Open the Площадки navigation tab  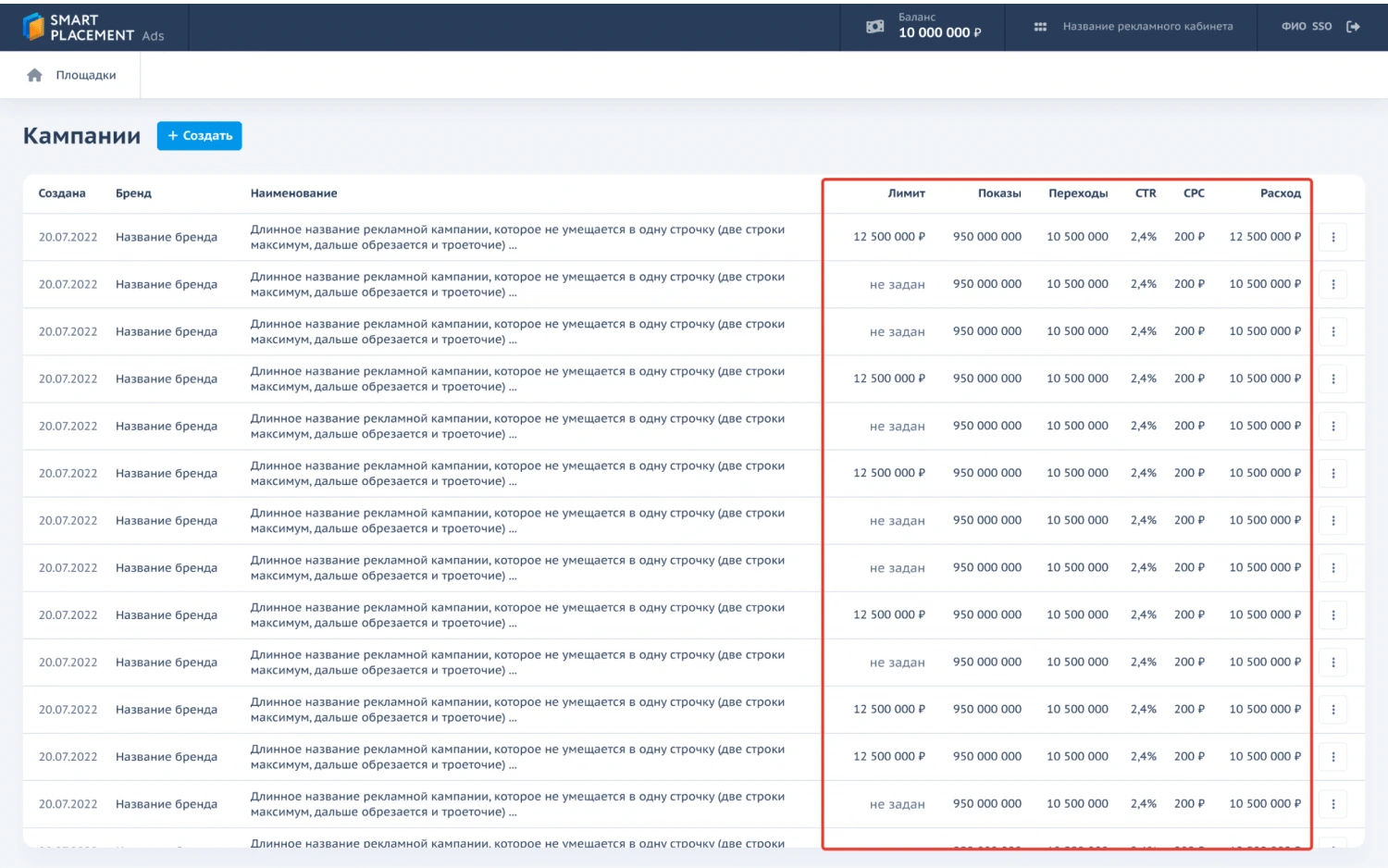click(86, 75)
